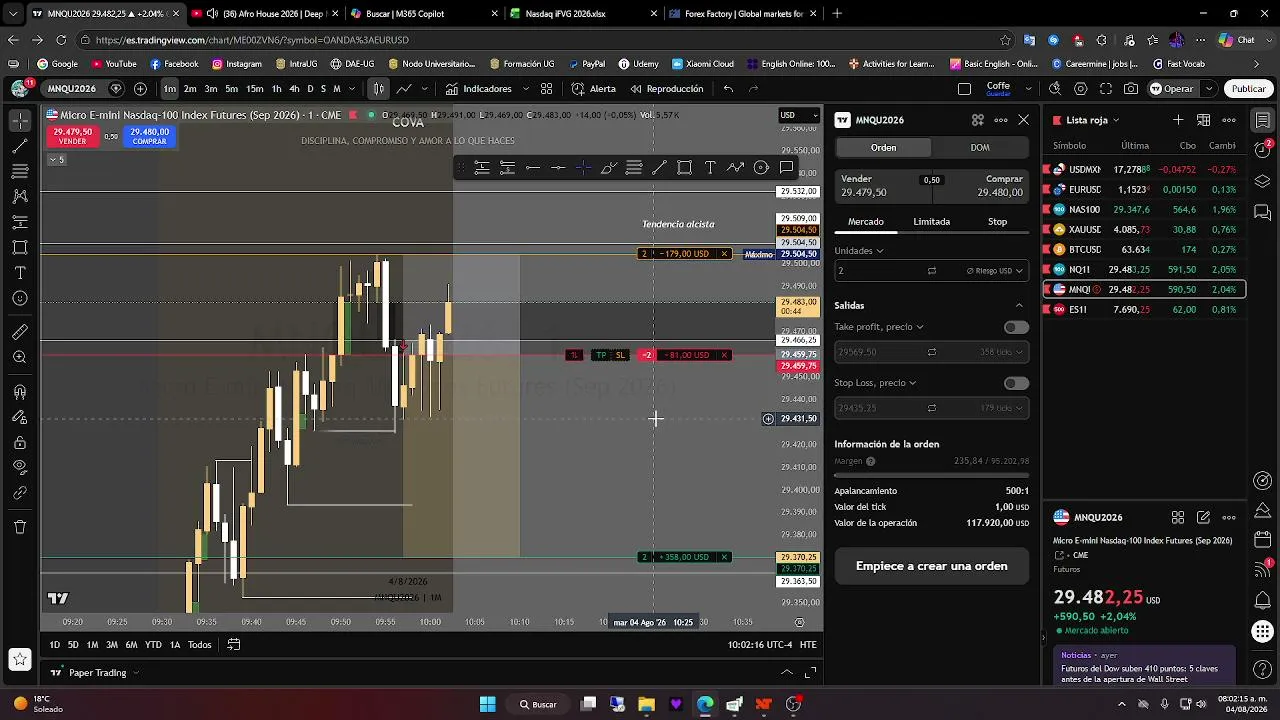Open chats panel in right sidebar

pos(1263,212)
